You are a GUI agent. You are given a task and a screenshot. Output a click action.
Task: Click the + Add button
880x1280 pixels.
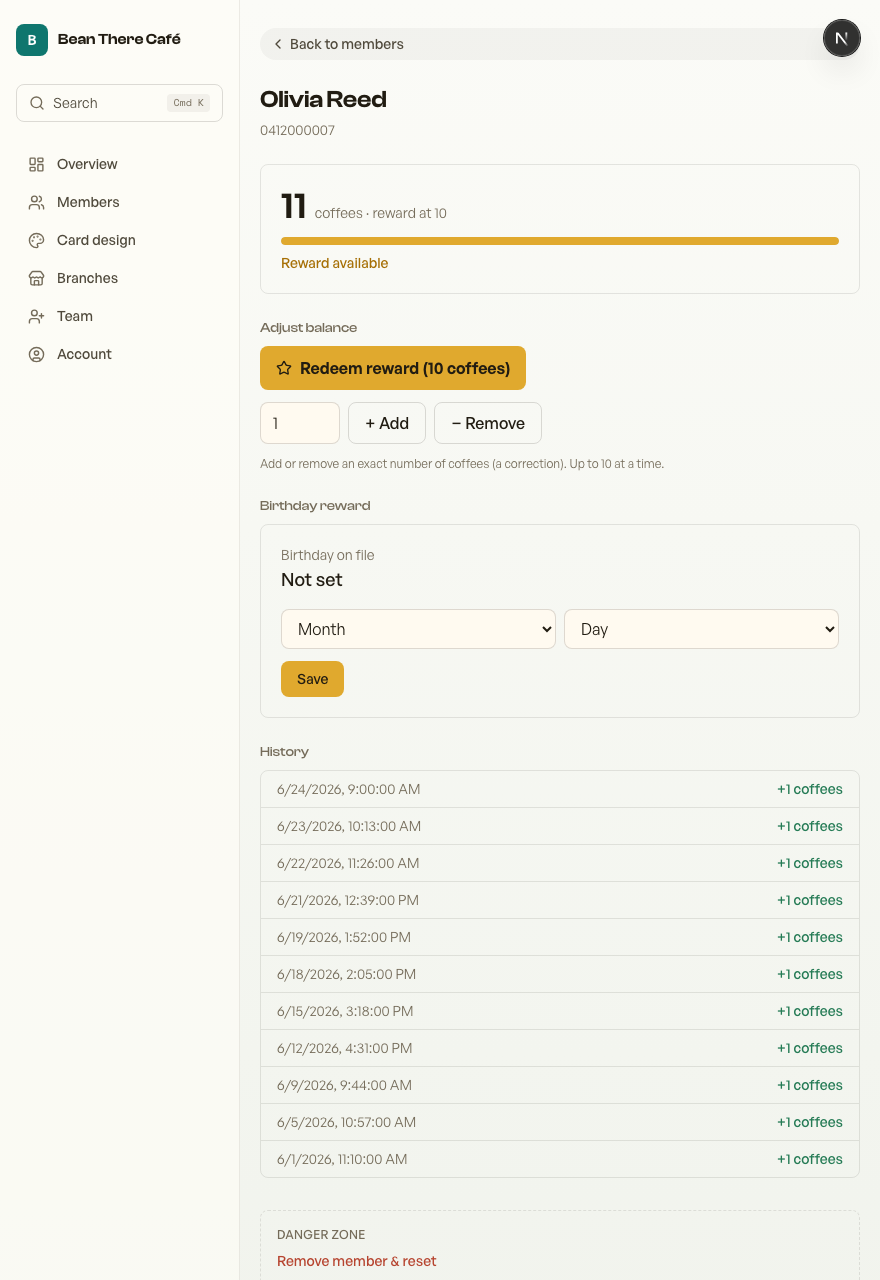387,423
